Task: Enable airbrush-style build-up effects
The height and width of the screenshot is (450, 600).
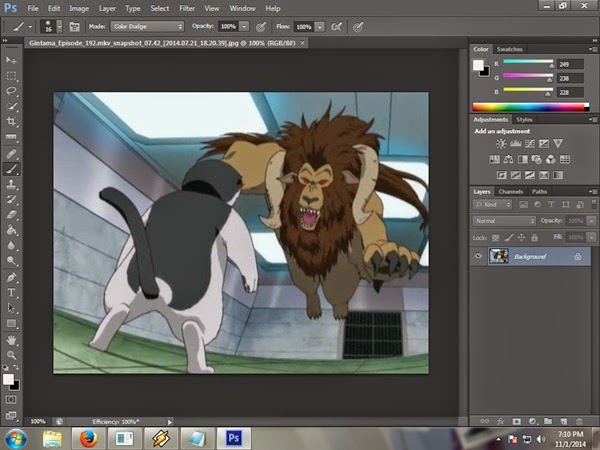Action: click(336, 26)
